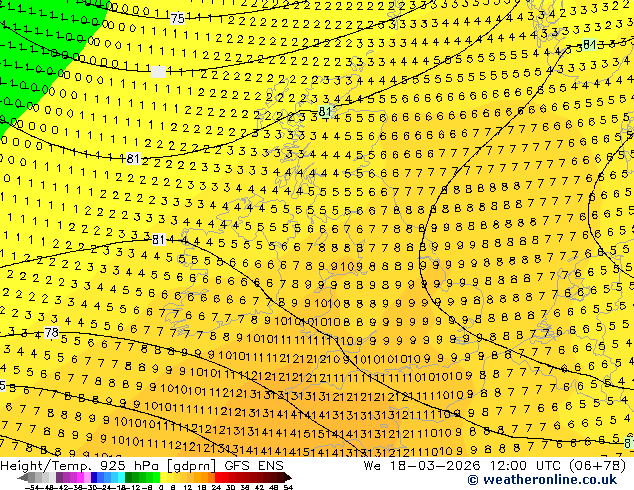The height and width of the screenshot is (490, 634).
Task: Click the 54 value on the legend scale
Action: tap(288, 487)
